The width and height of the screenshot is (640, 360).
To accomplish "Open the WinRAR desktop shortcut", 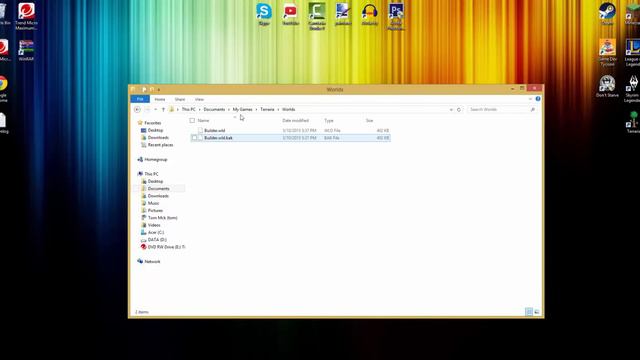I will coord(26,50).
